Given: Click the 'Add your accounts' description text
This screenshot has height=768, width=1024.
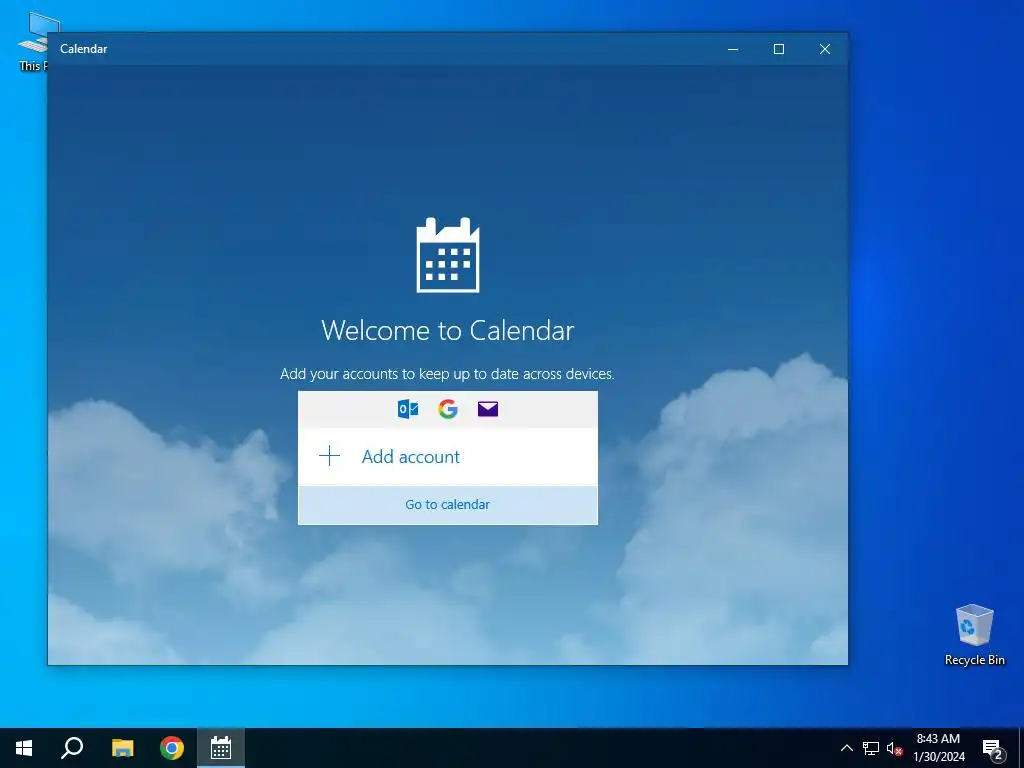Looking at the screenshot, I should [x=447, y=374].
